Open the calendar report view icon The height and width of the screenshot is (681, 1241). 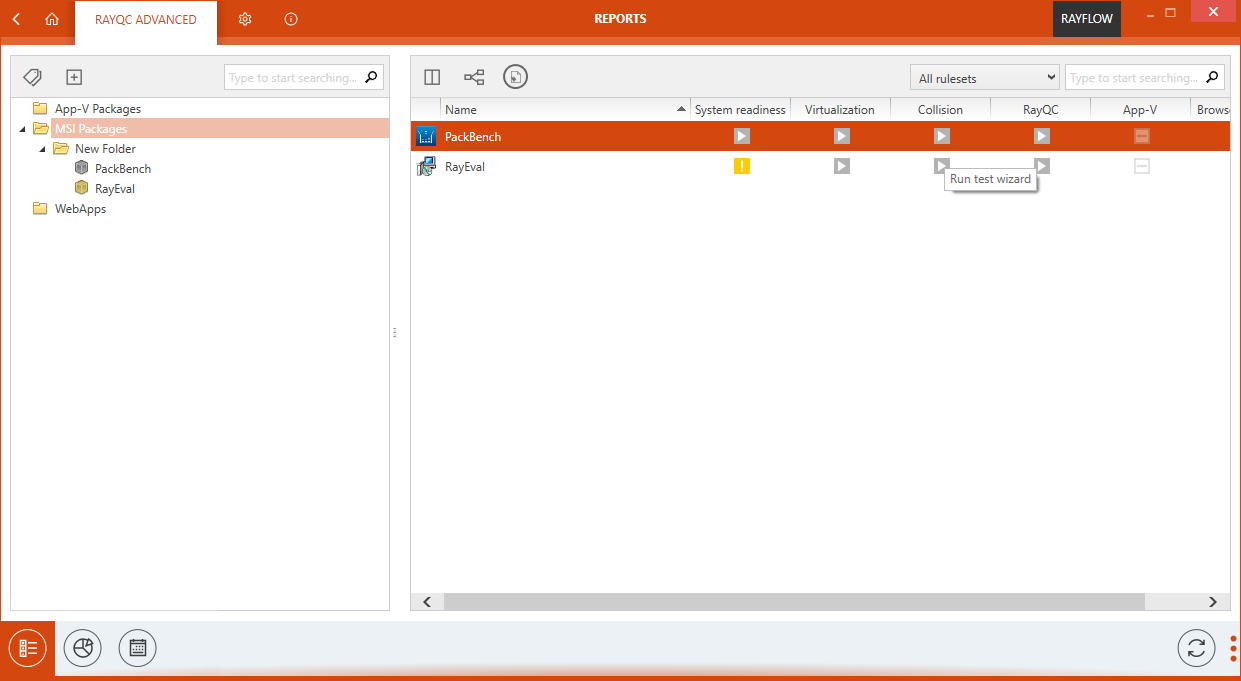tap(137, 648)
